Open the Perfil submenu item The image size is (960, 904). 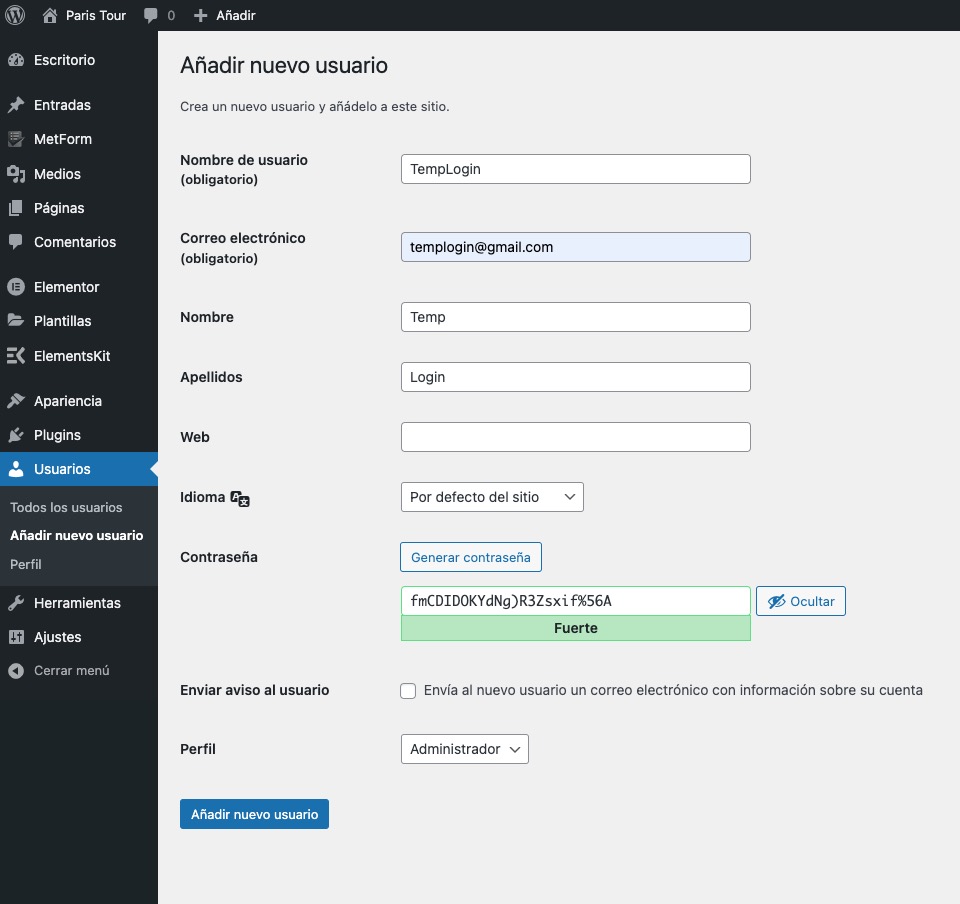pos(26,564)
